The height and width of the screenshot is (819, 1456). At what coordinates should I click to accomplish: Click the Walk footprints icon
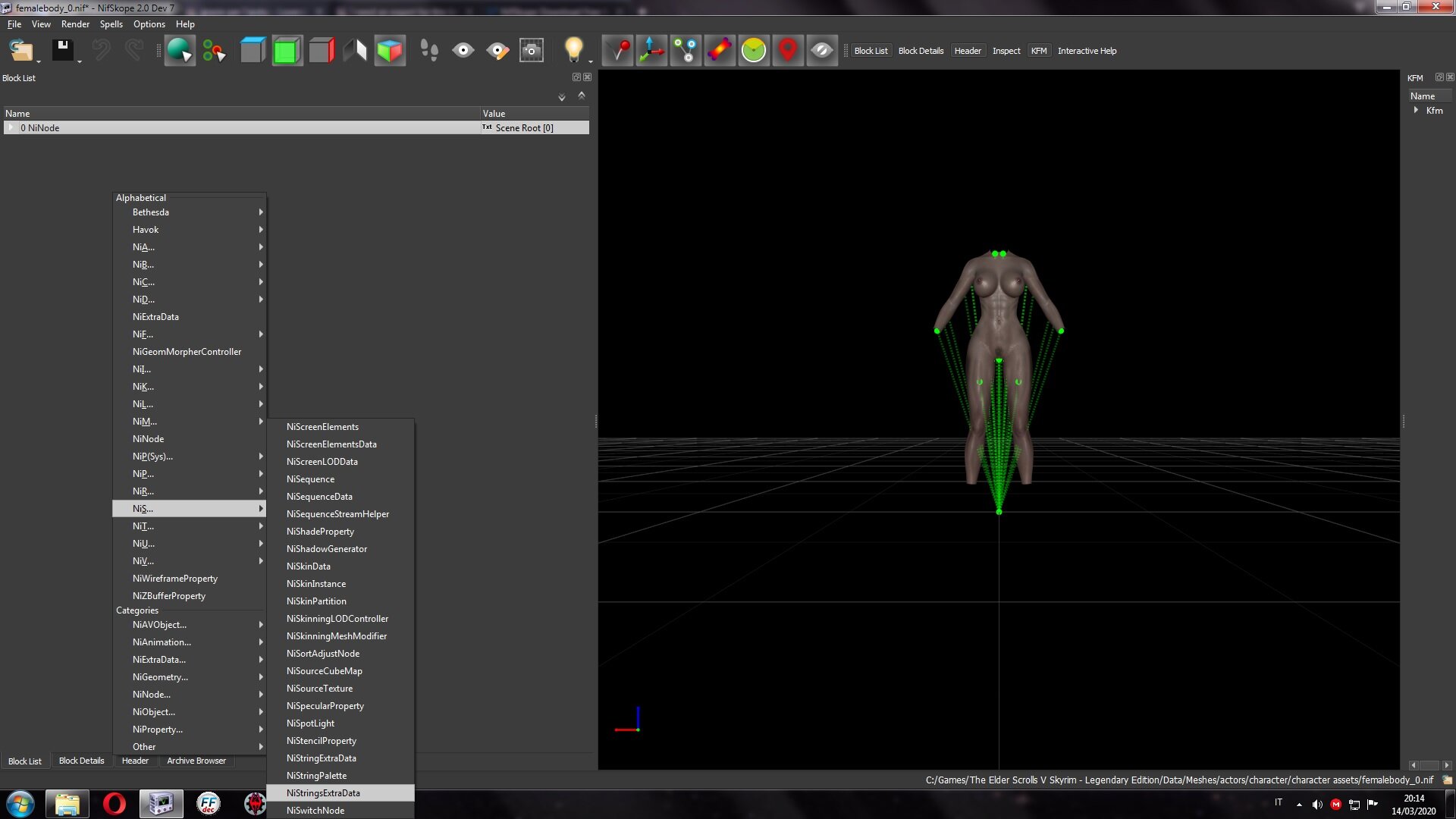(x=429, y=51)
